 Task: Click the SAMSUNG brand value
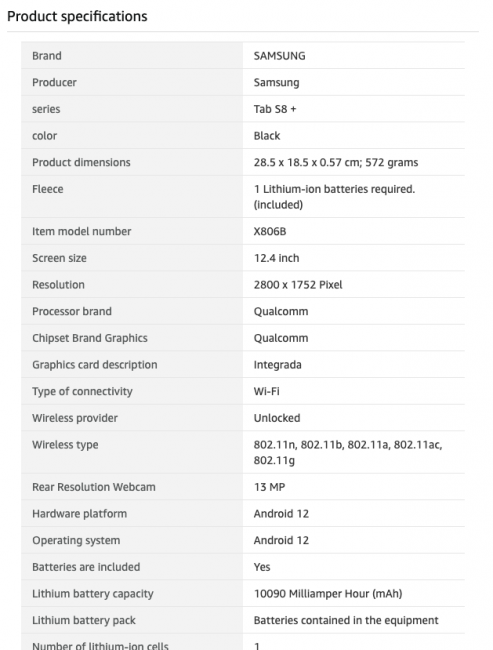[279, 56]
